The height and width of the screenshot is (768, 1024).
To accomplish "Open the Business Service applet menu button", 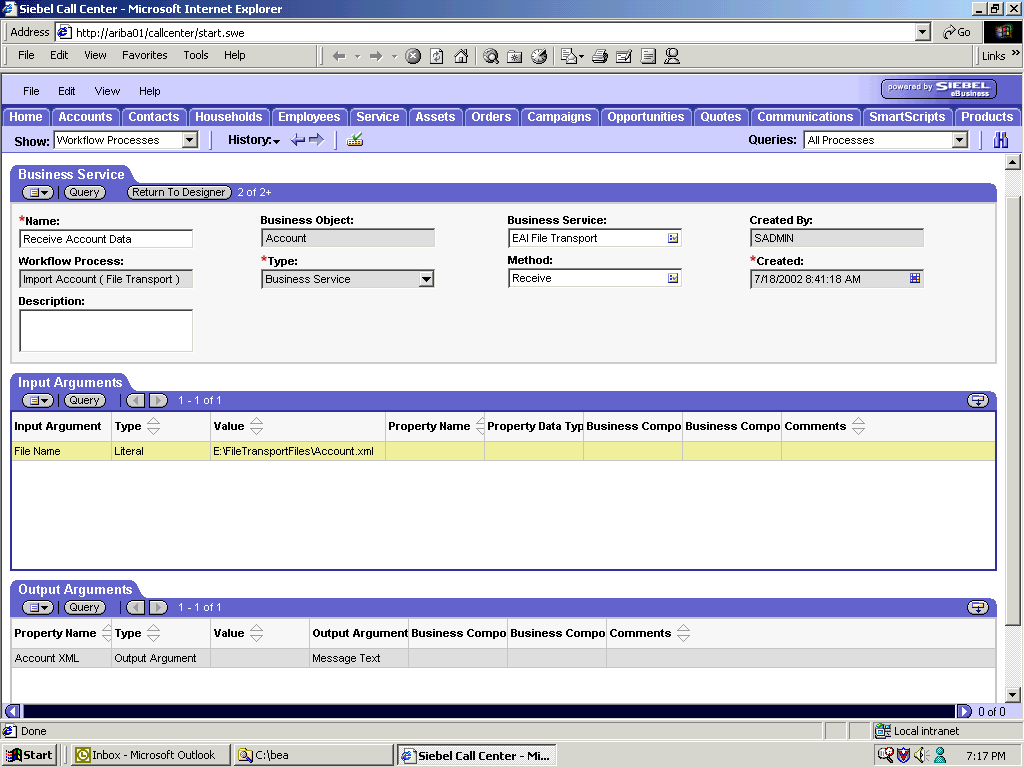I will pyautogui.click(x=37, y=192).
